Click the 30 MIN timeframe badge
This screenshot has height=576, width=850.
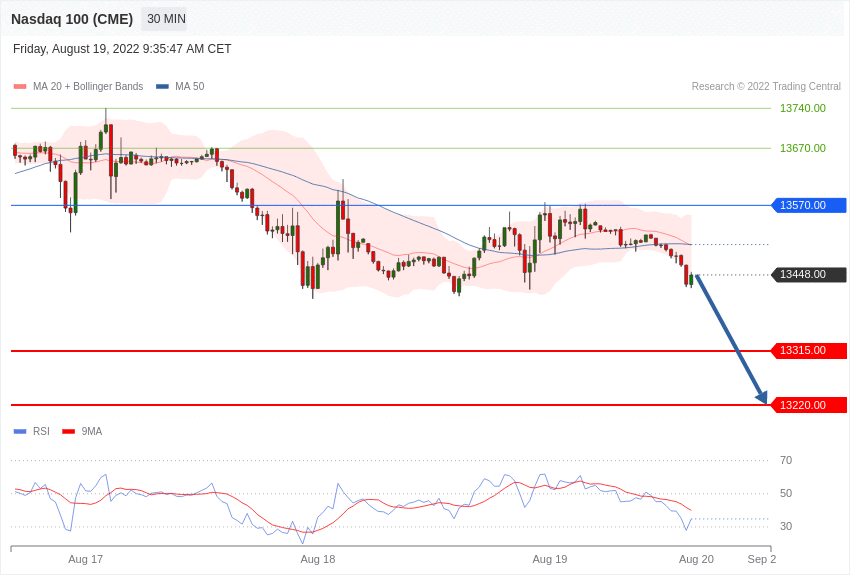click(166, 19)
